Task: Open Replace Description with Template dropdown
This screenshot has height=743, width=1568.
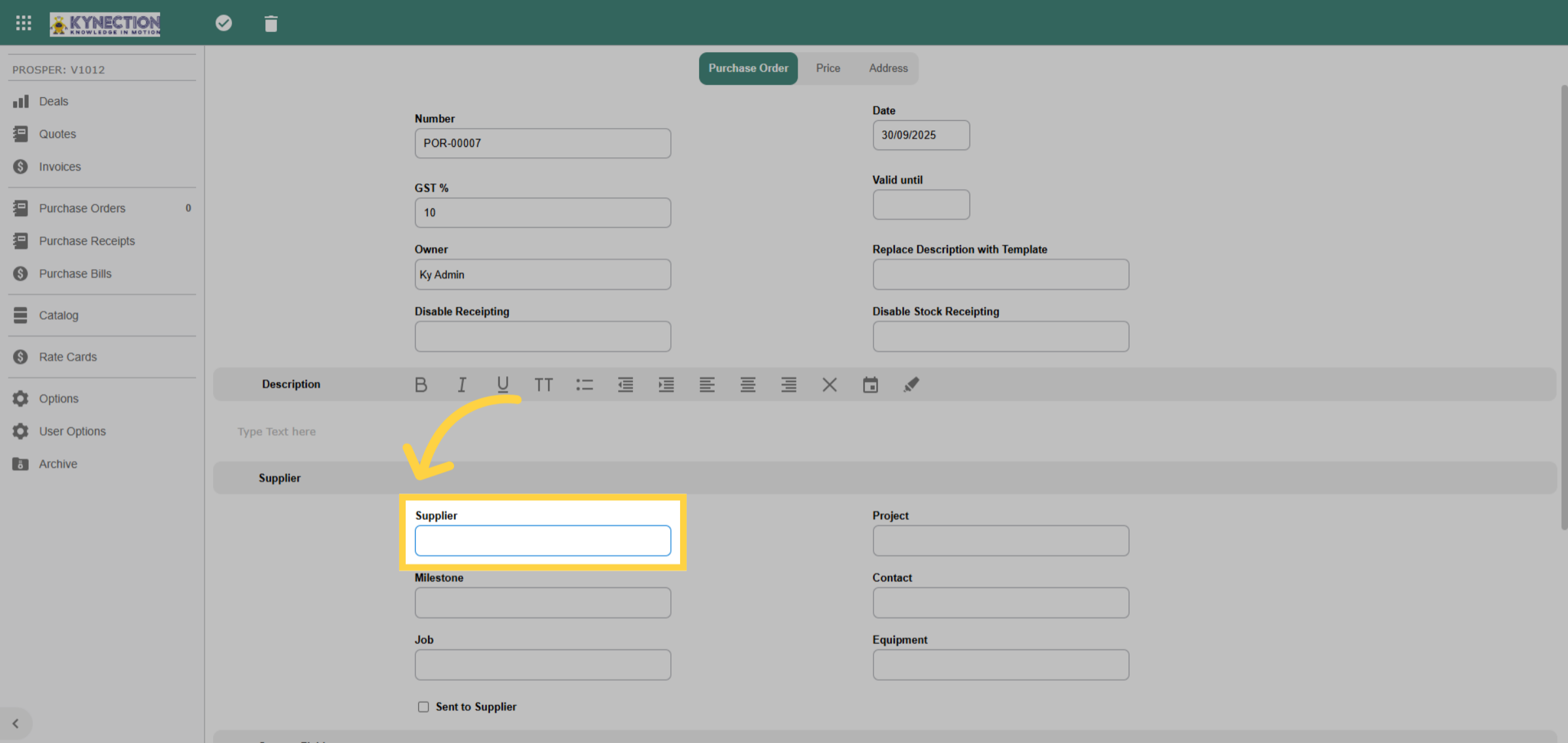Action: (1000, 274)
